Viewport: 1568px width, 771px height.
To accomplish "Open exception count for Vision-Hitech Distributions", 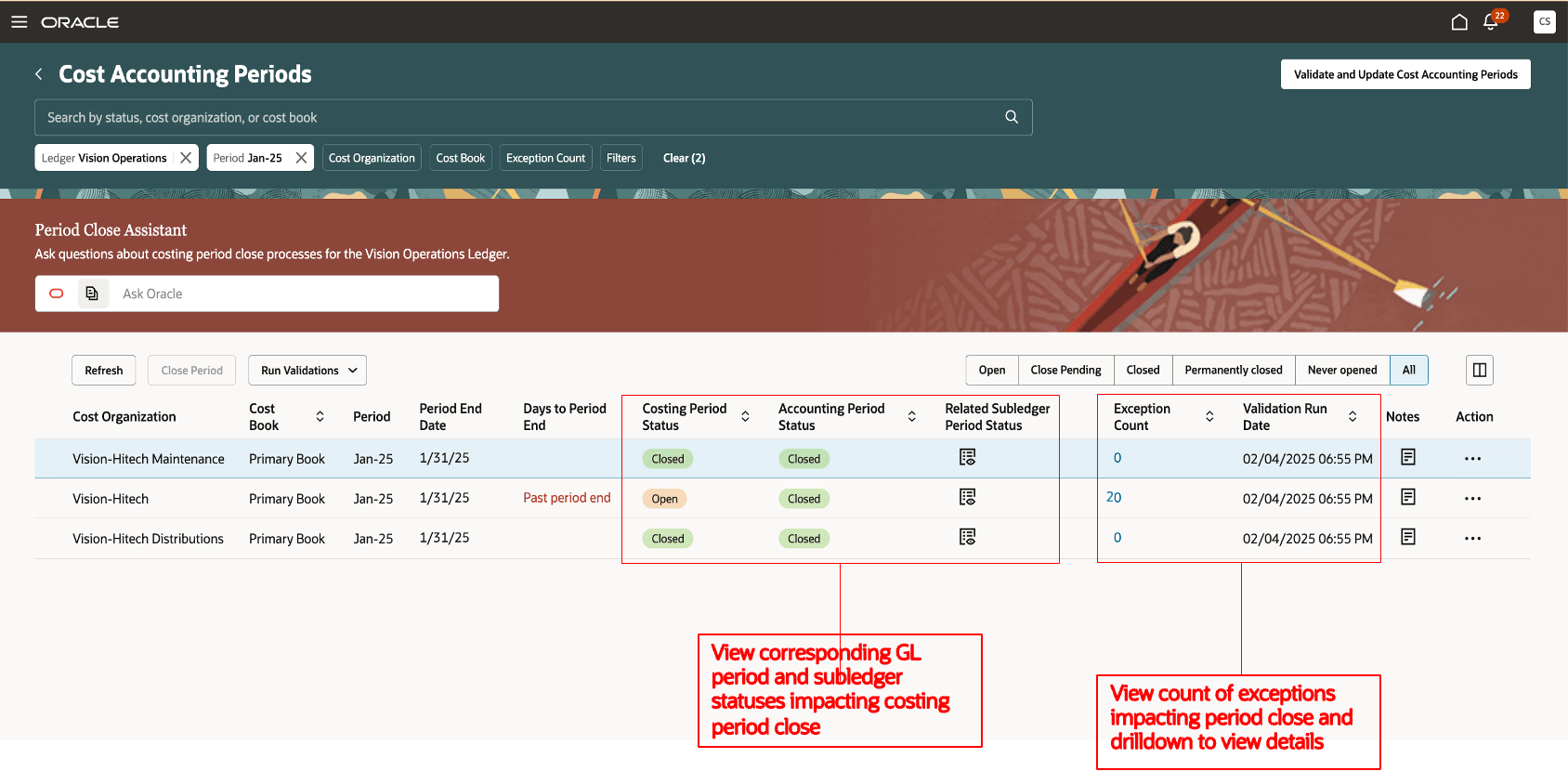I will (1117, 538).
